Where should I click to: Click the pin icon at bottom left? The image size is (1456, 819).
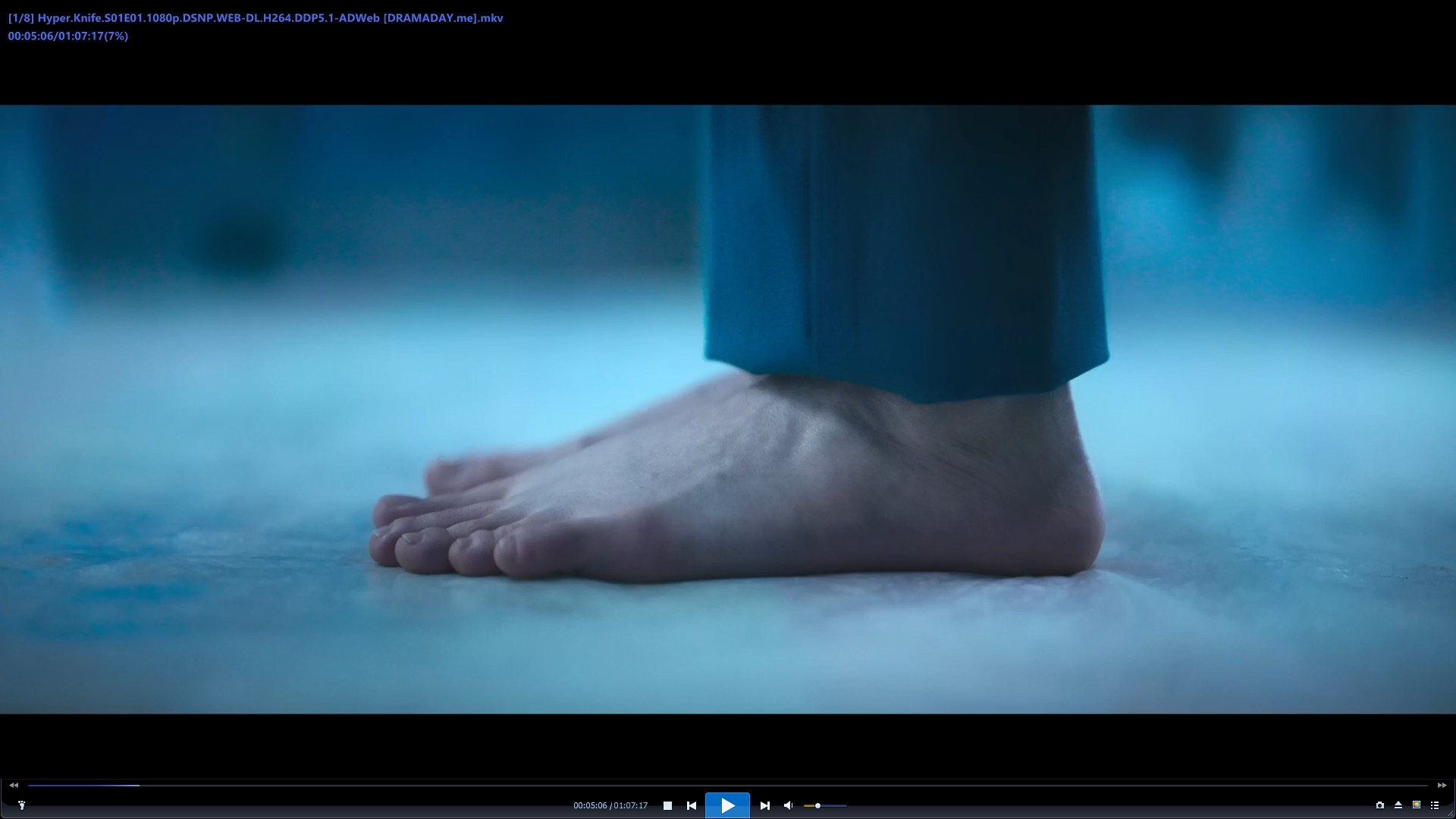pos(21,805)
